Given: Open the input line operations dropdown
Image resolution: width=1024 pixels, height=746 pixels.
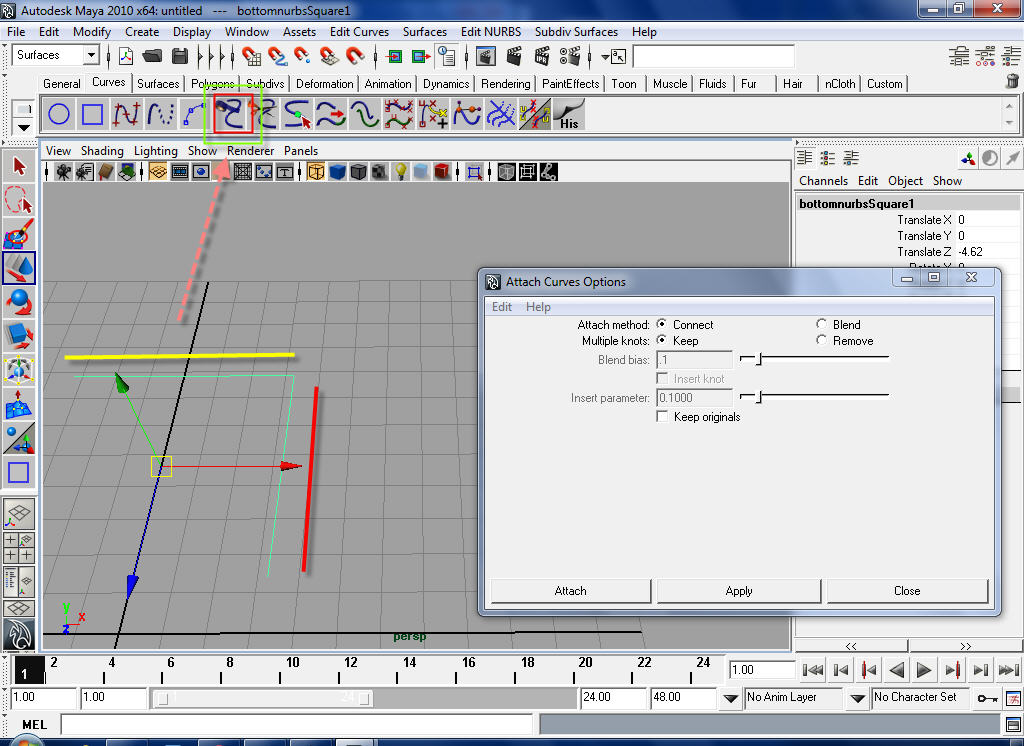Looking at the screenshot, I should (x=605, y=57).
